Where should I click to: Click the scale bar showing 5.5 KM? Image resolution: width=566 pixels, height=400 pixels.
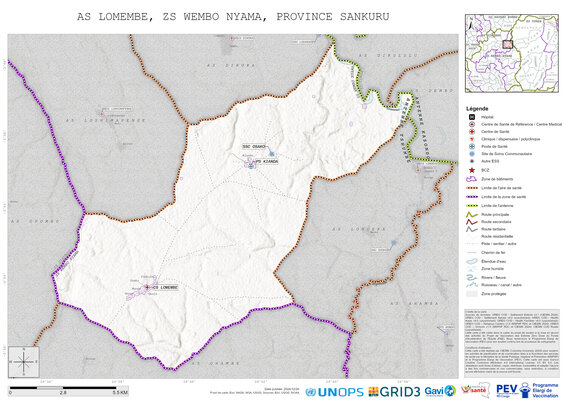(69, 390)
